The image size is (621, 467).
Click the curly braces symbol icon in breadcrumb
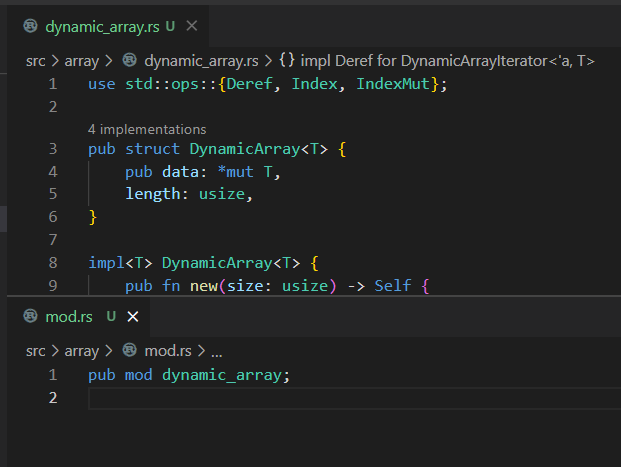click(287, 61)
